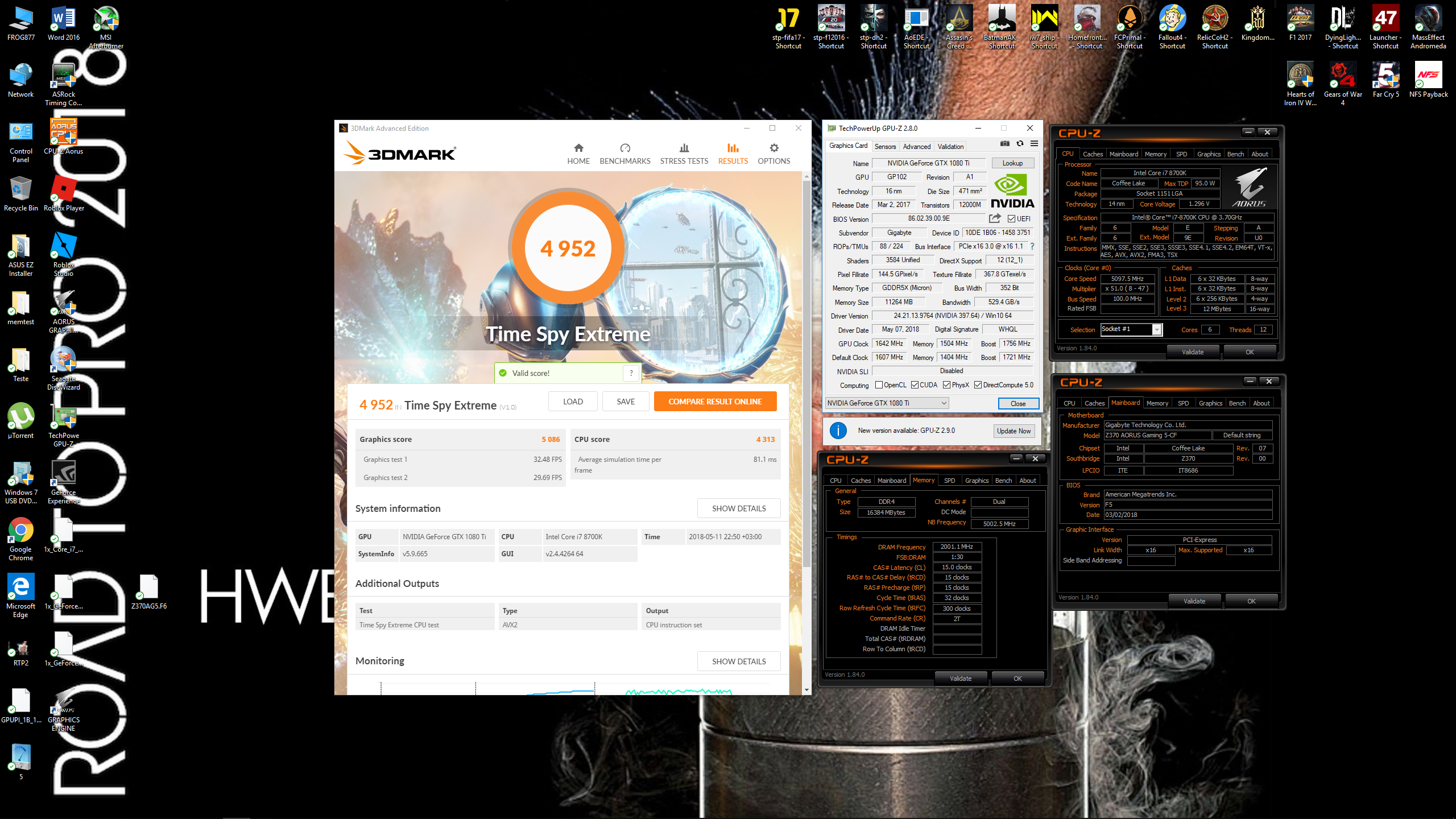Open Google Chrome desktop icon

tap(21, 539)
